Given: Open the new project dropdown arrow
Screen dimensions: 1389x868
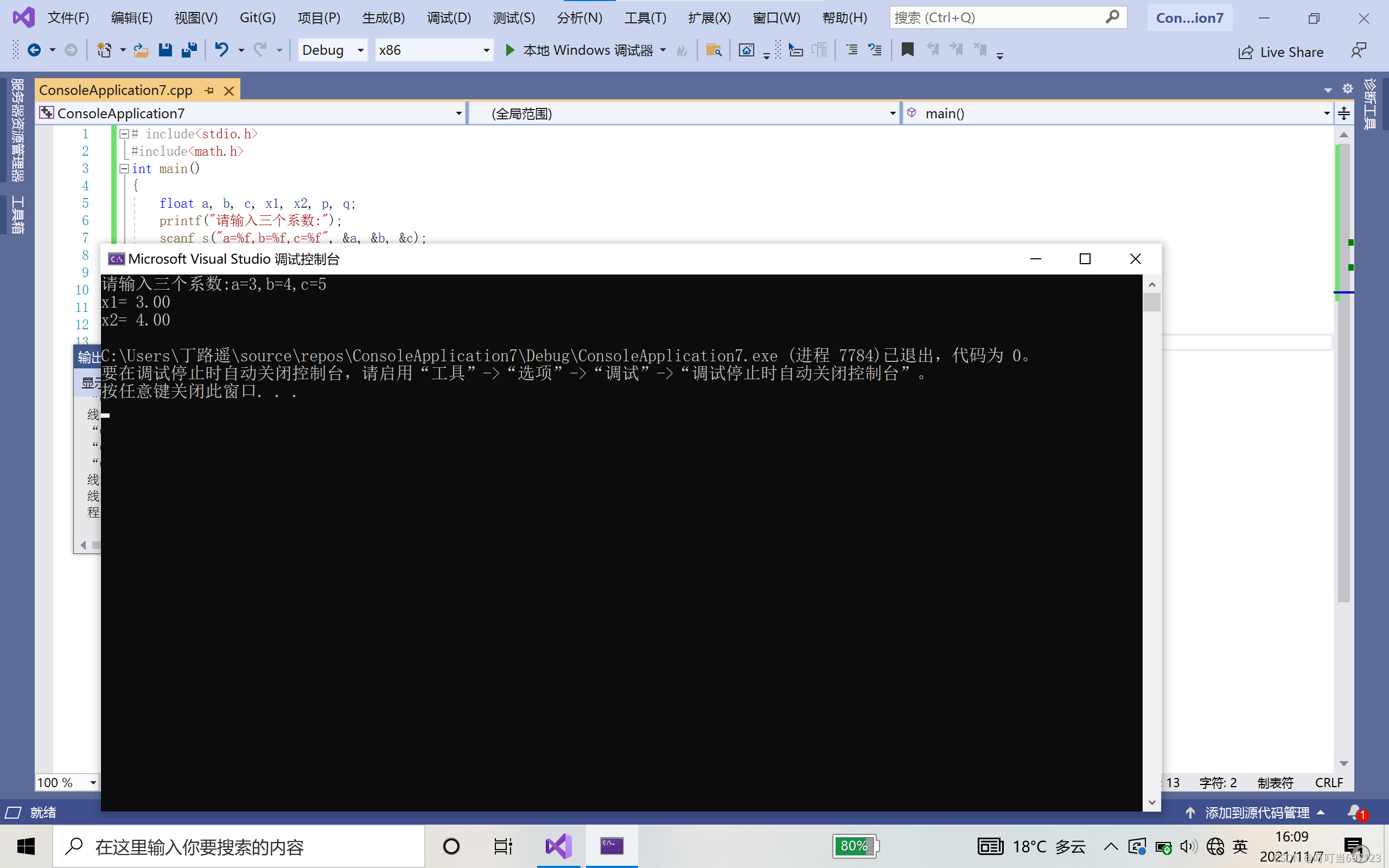Looking at the screenshot, I should click(123, 50).
